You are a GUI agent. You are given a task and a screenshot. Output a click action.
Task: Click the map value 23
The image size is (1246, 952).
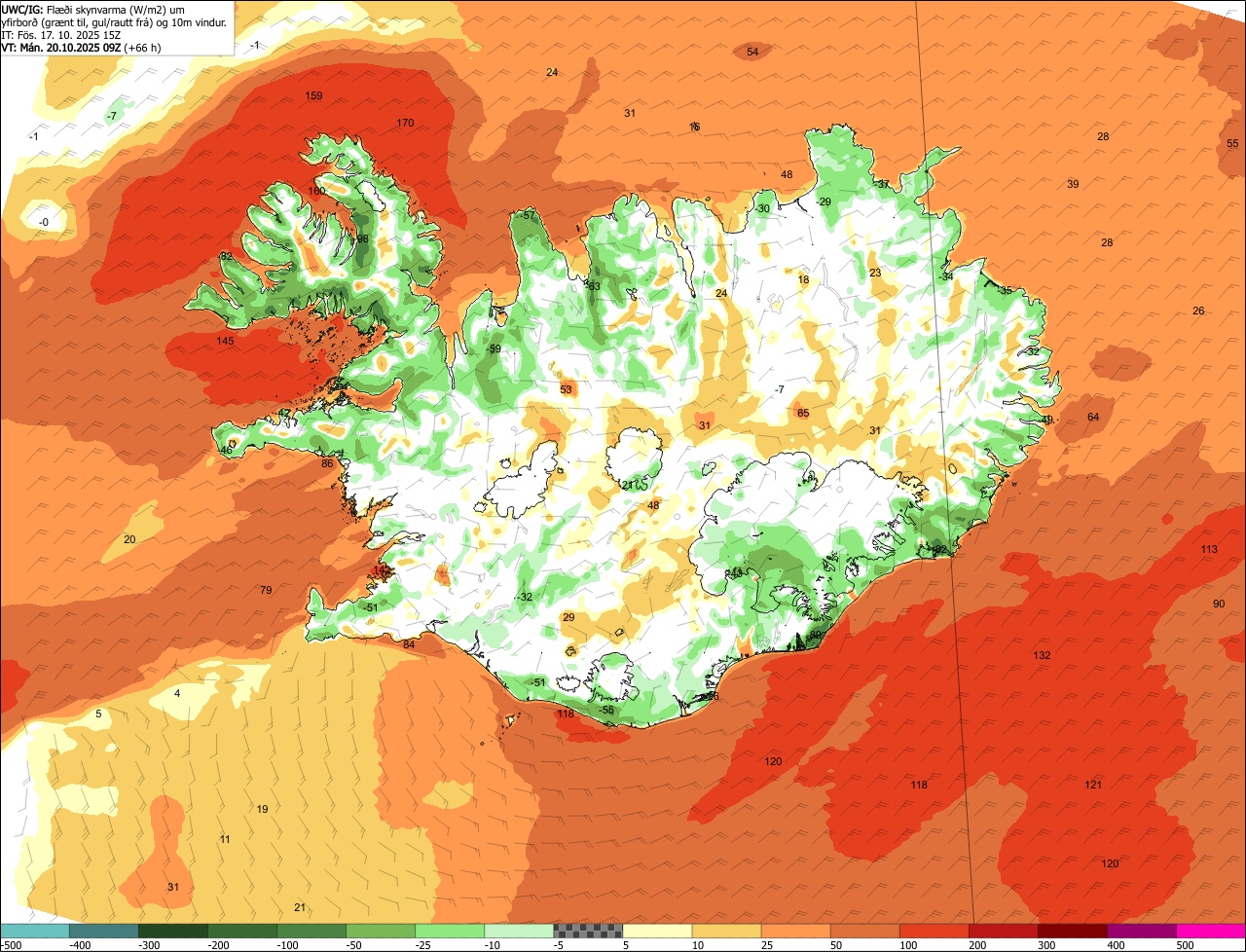tap(875, 273)
